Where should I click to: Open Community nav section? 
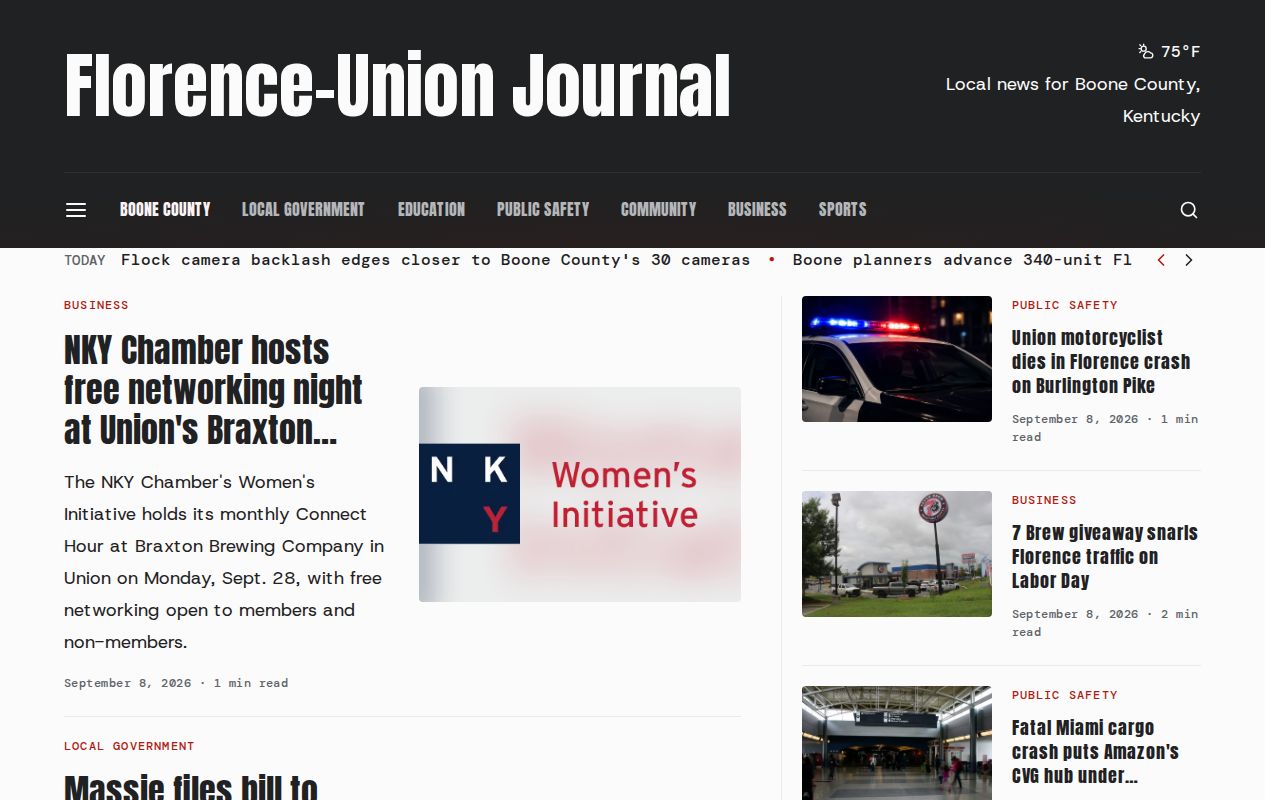pyautogui.click(x=658, y=210)
